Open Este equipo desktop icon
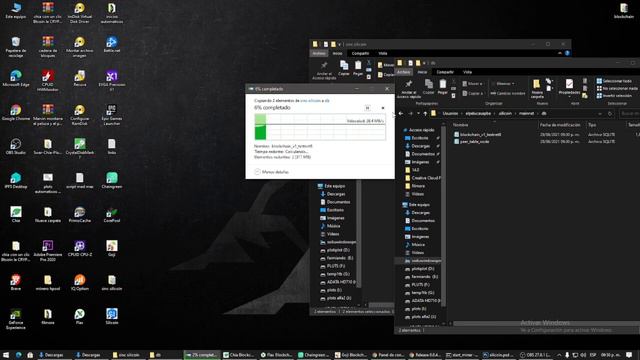 click(x=16, y=11)
